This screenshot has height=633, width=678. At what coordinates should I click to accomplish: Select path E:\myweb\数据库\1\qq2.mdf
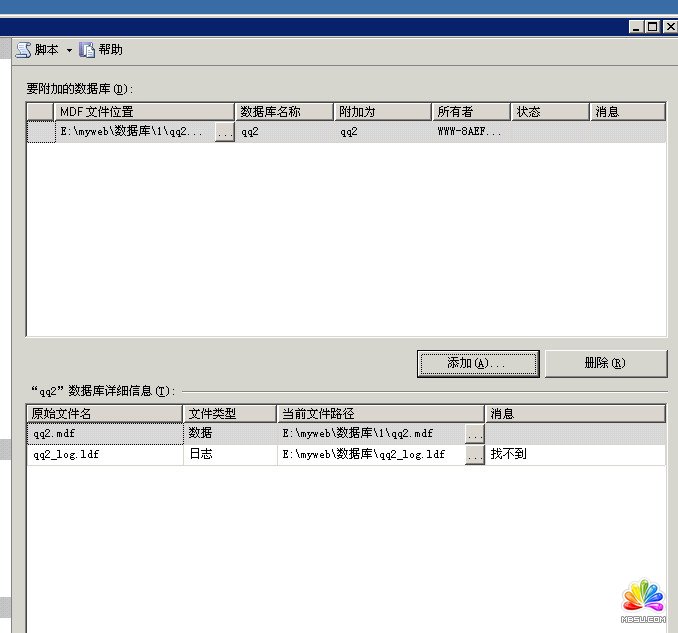(371, 434)
